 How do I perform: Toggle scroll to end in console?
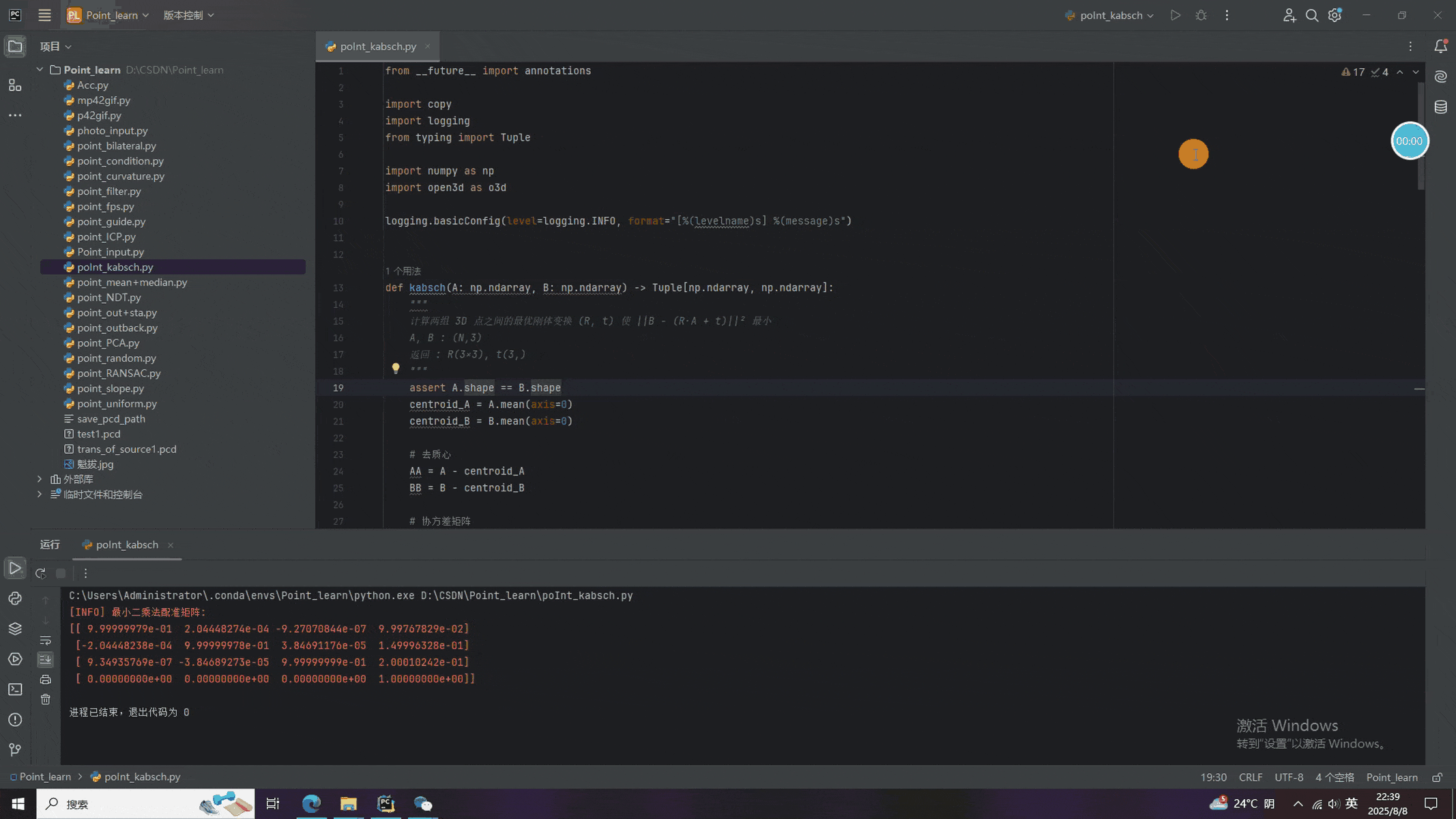point(46,659)
